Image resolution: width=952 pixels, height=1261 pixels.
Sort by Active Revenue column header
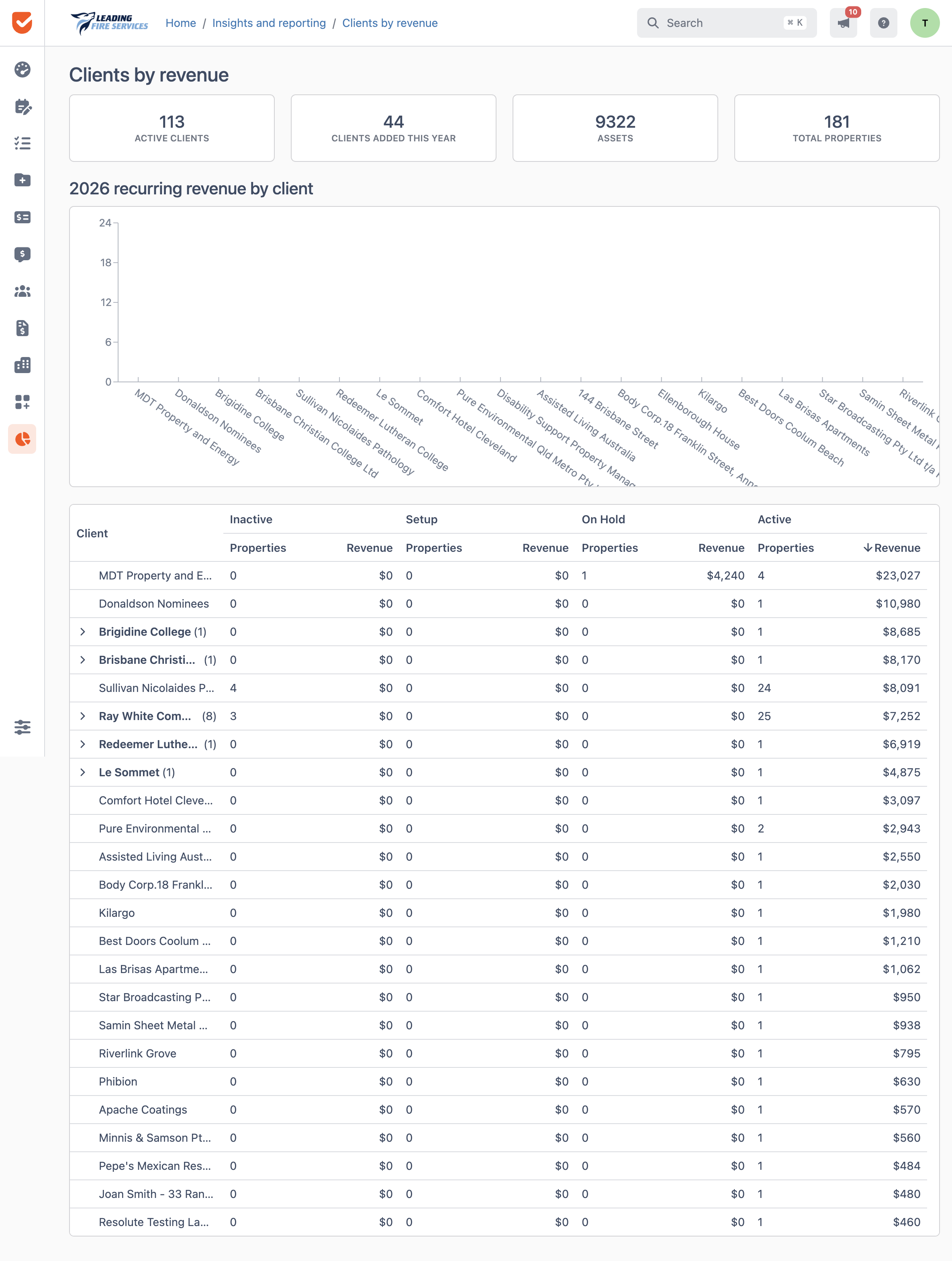coord(892,548)
